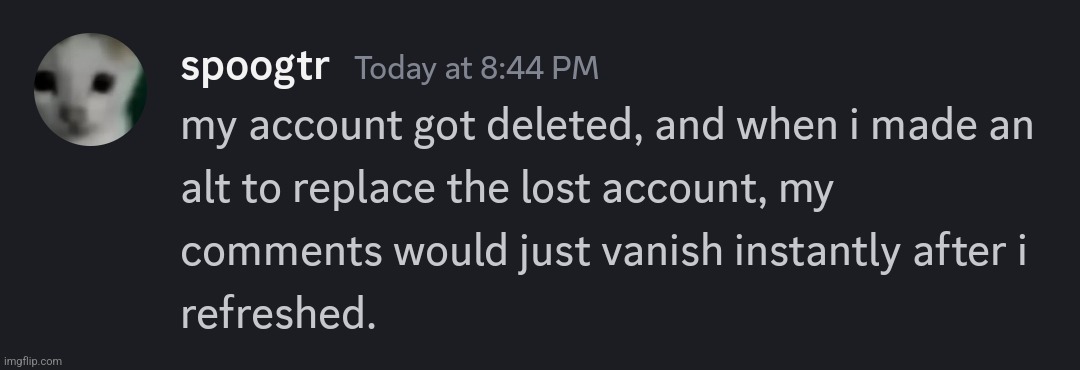Click the word 'replace' in the second line
The width and height of the screenshot is (1080, 370).
click(364, 192)
